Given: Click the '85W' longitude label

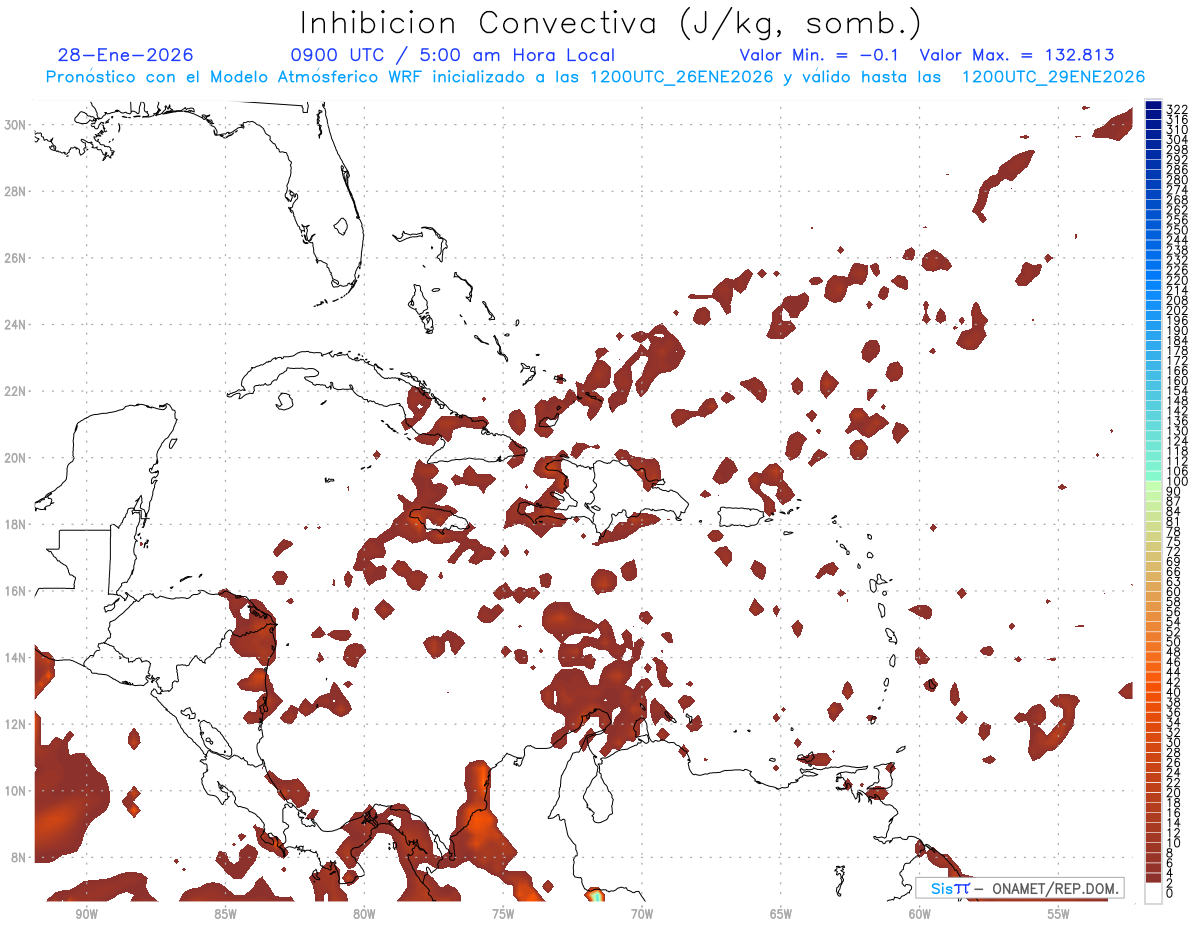Looking at the screenshot, I should [225, 914].
